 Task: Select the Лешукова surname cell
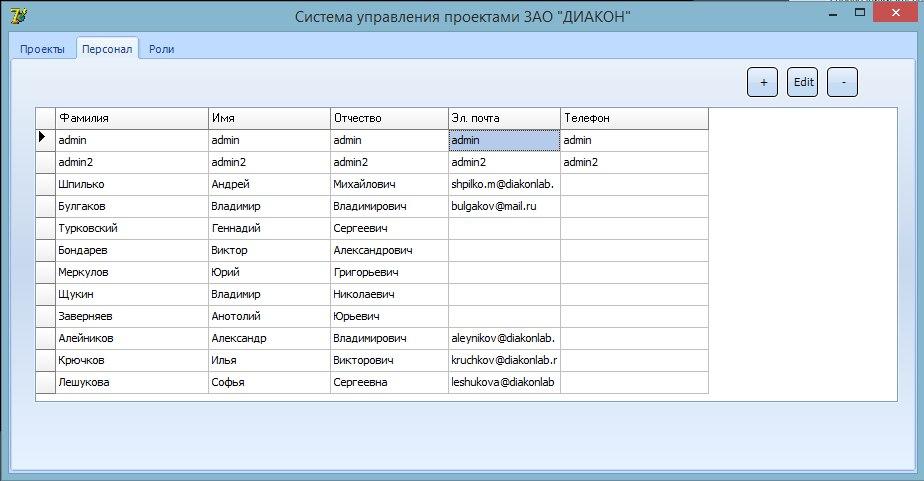click(x=131, y=382)
